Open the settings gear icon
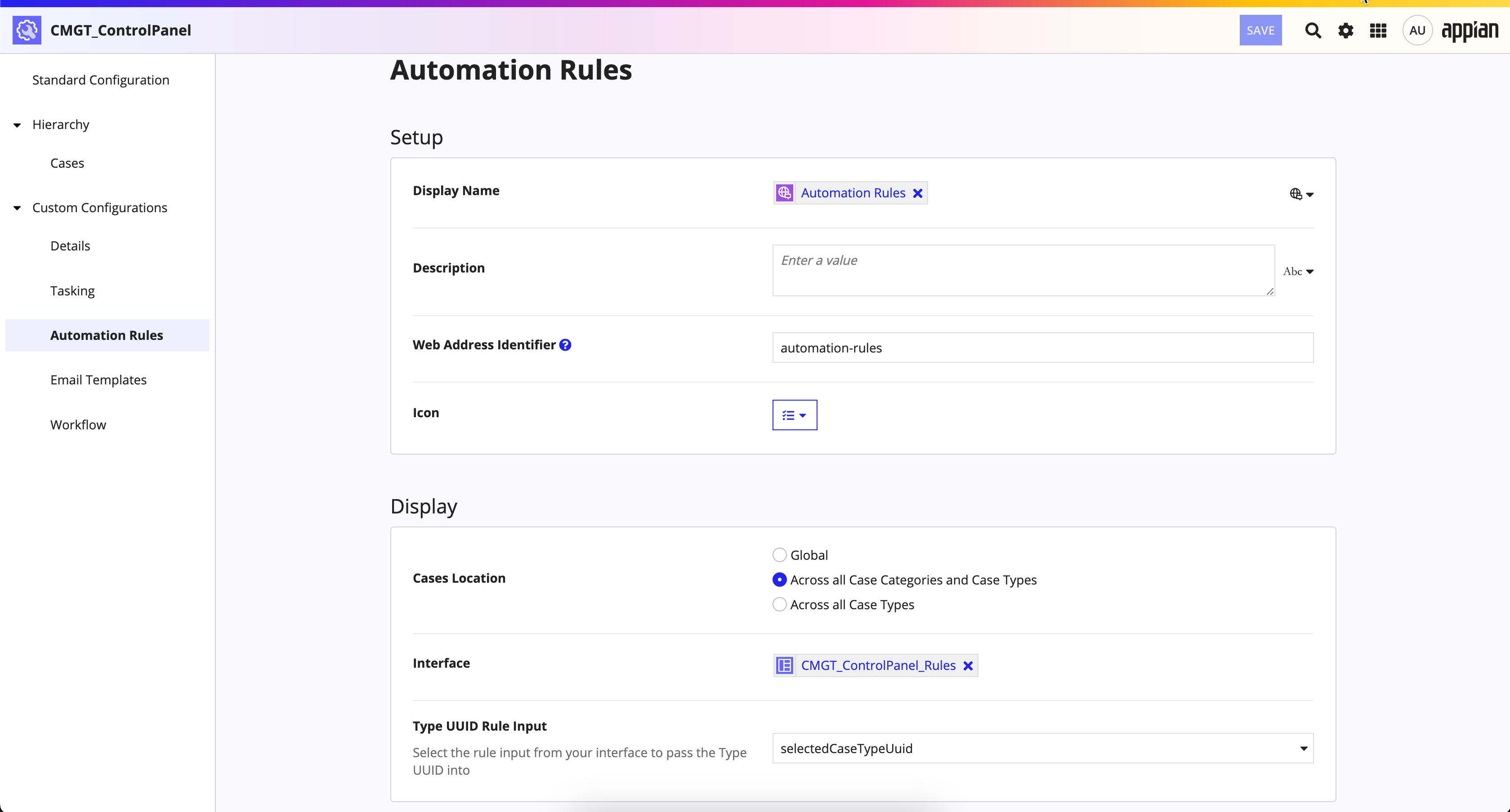 pos(1346,31)
